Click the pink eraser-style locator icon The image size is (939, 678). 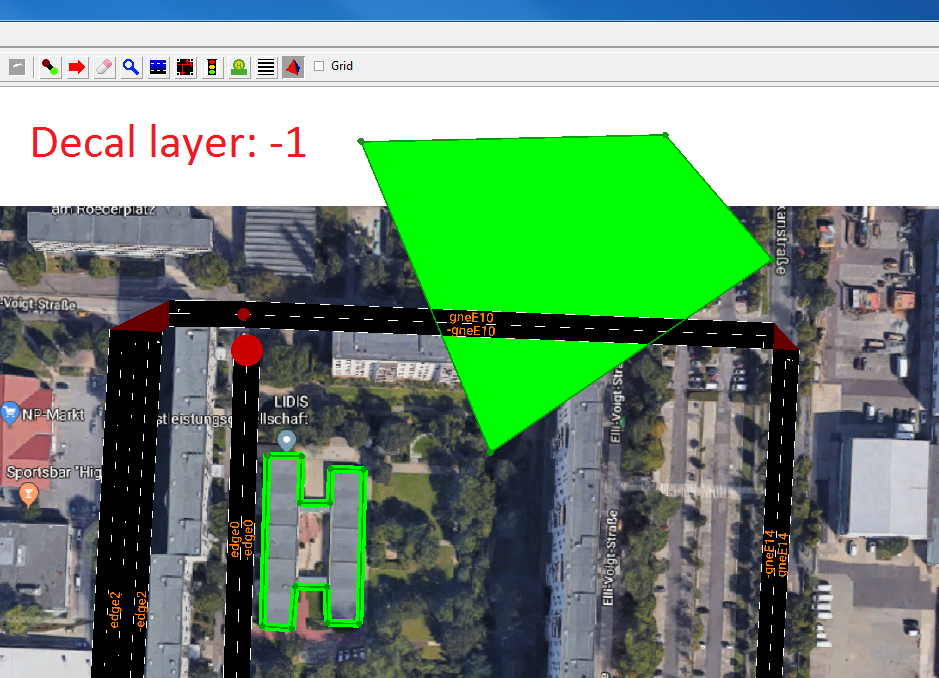point(103,67)
